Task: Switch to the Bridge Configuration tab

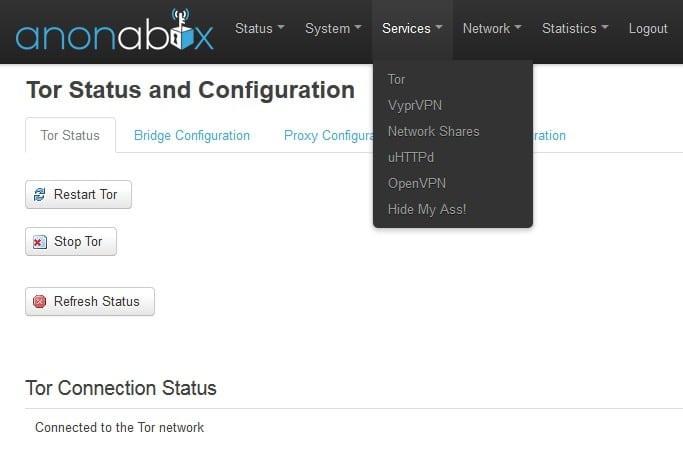Action: pyautogui.click(x=192, y=135)
